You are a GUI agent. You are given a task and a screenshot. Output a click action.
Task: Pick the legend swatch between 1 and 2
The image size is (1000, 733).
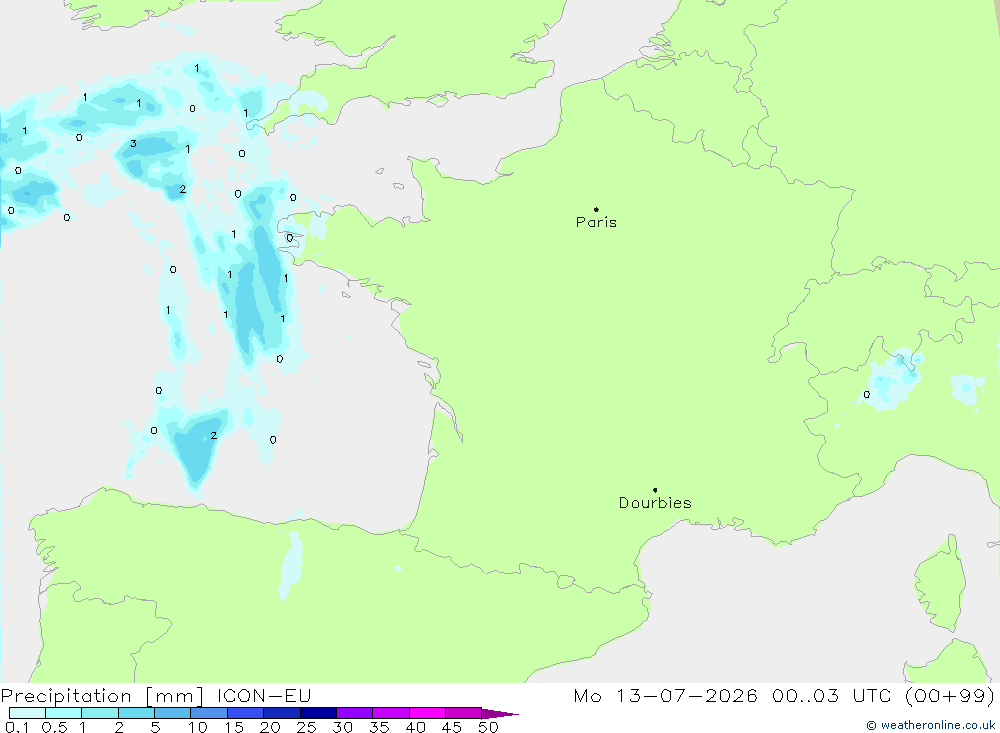[x=99, y=713]
